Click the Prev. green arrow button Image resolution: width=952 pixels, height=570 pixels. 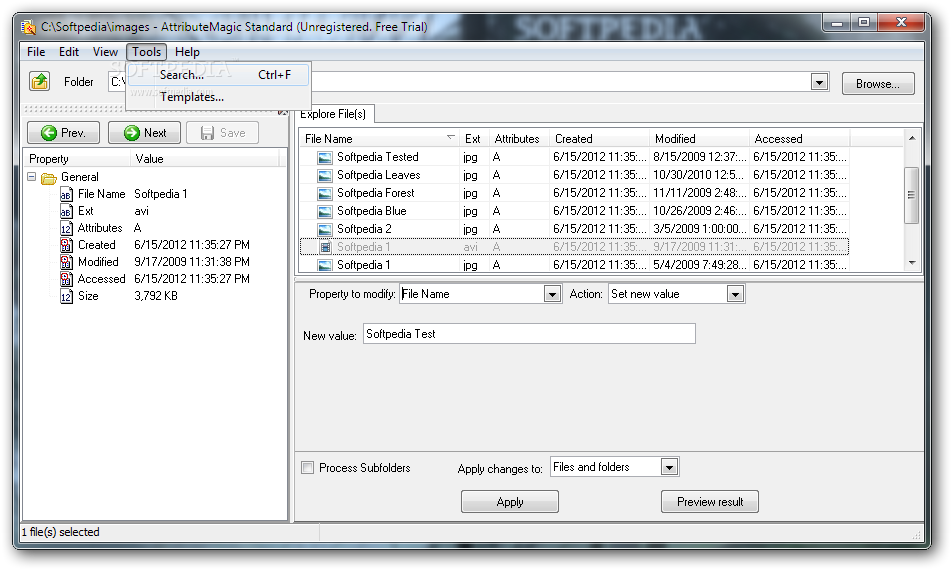coord(63,132)
